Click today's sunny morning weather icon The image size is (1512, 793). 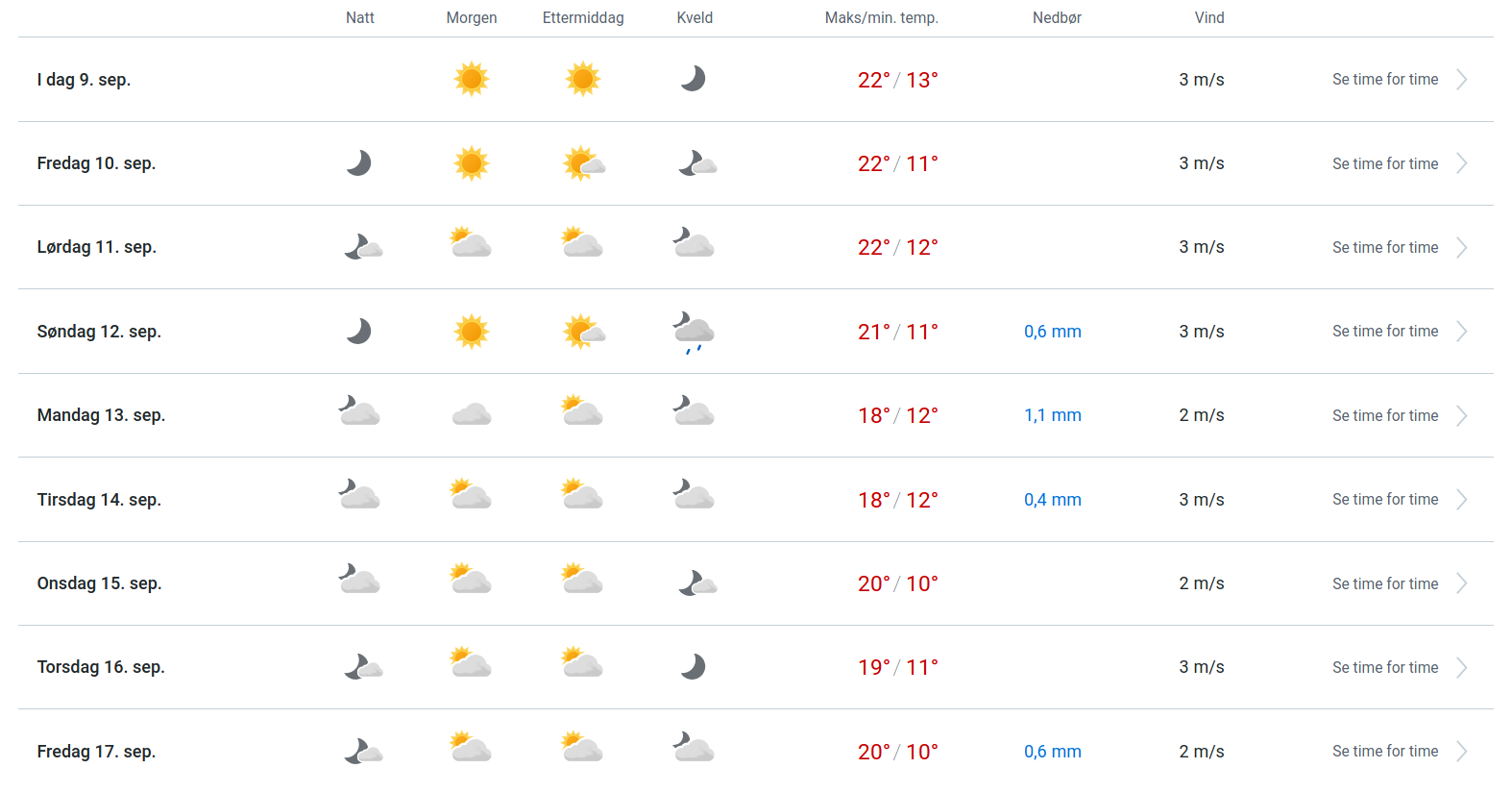point(472,79)
